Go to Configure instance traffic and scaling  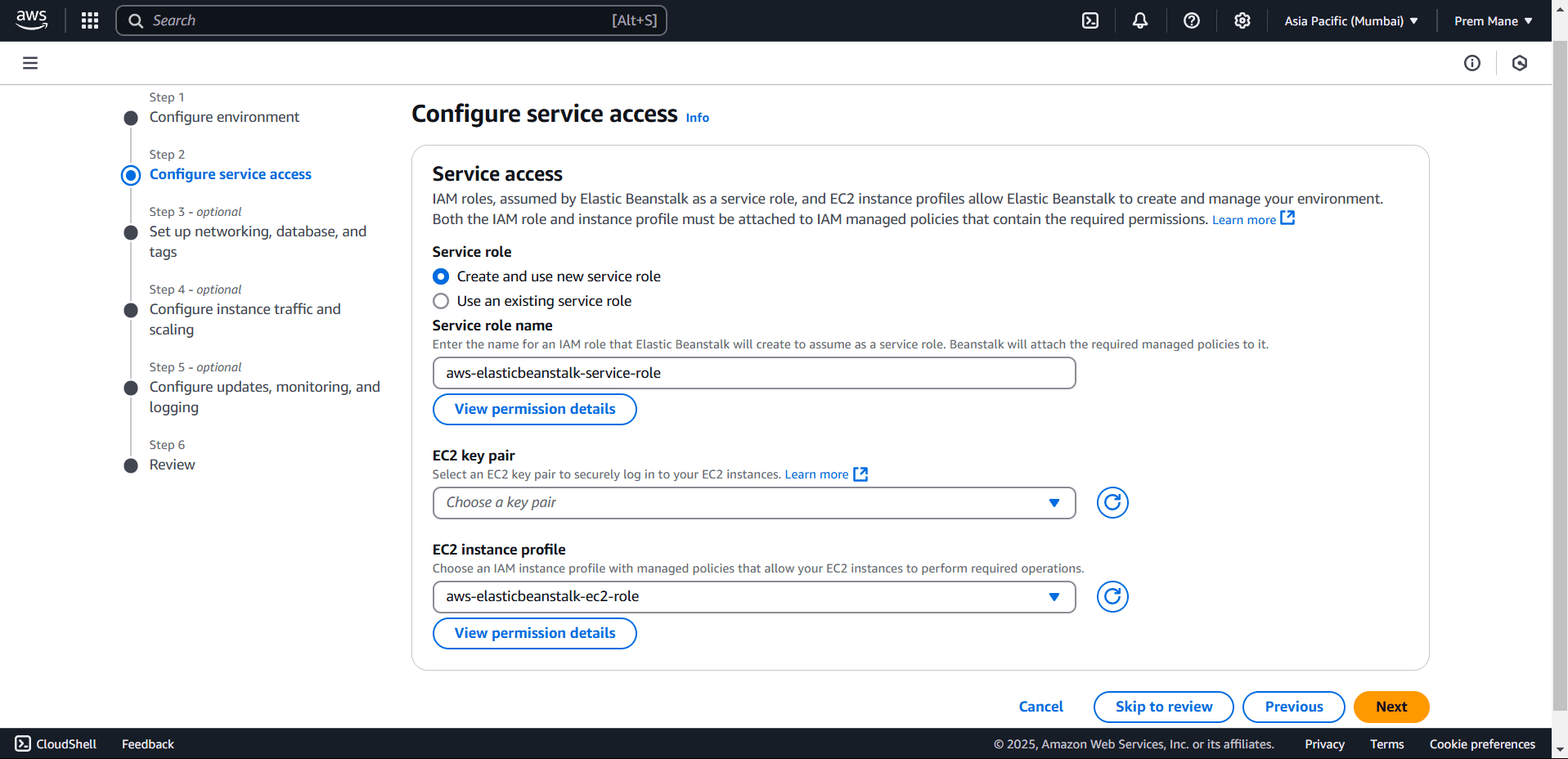point(245,319)
